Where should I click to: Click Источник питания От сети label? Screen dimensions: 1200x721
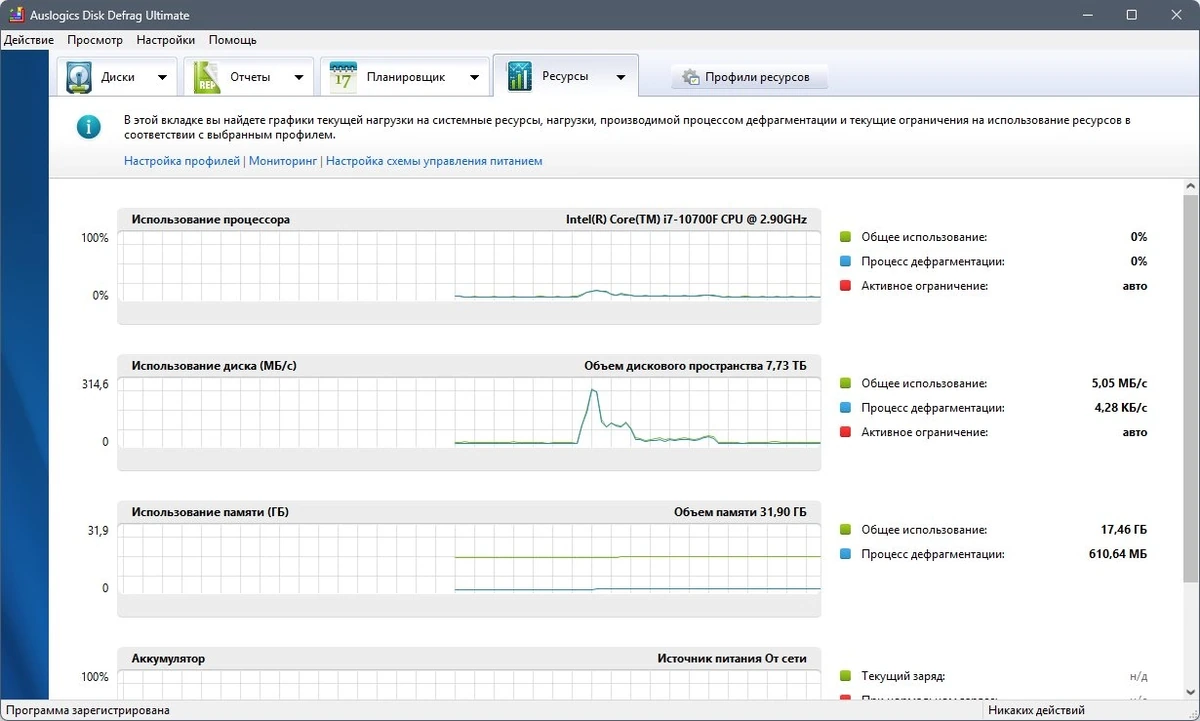[732, 659]
